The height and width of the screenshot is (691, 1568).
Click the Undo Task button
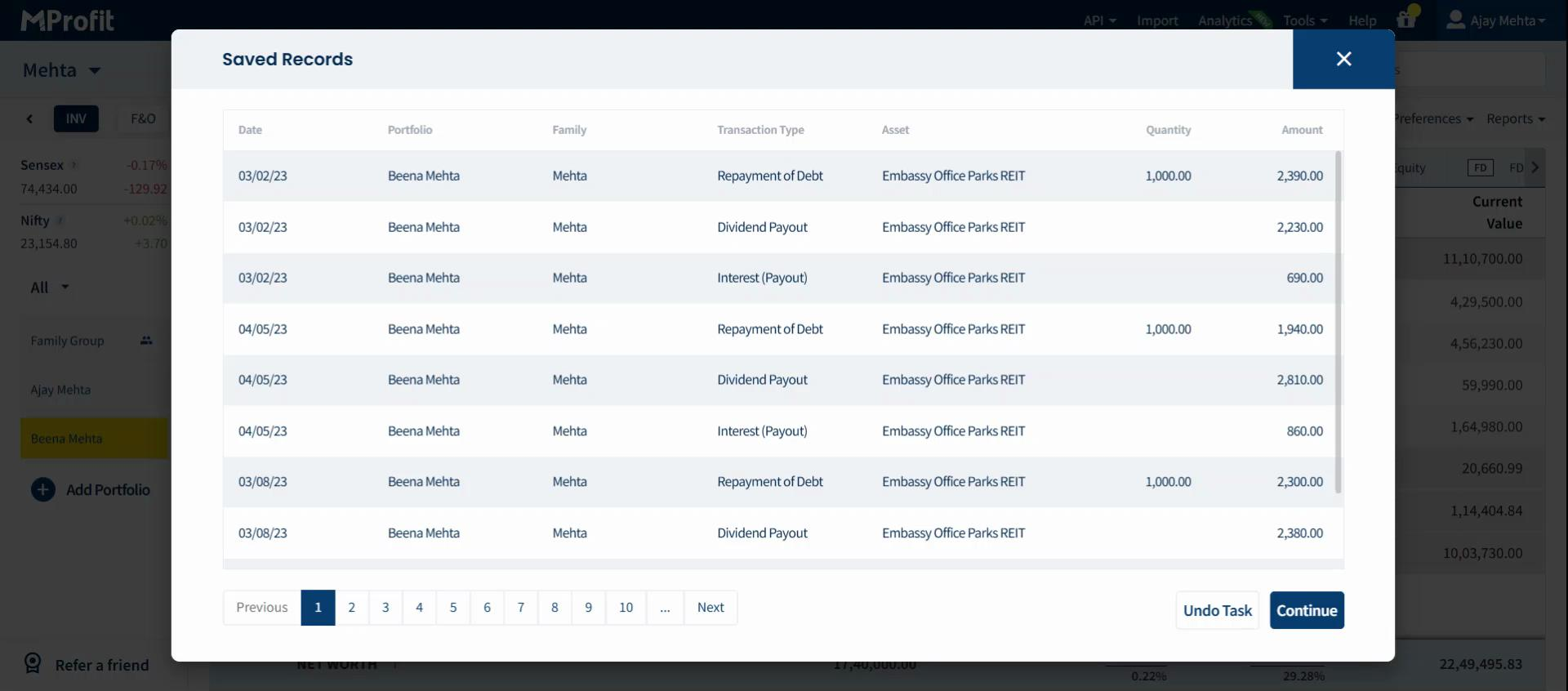pyautogui.click(x=1217, y=610)
